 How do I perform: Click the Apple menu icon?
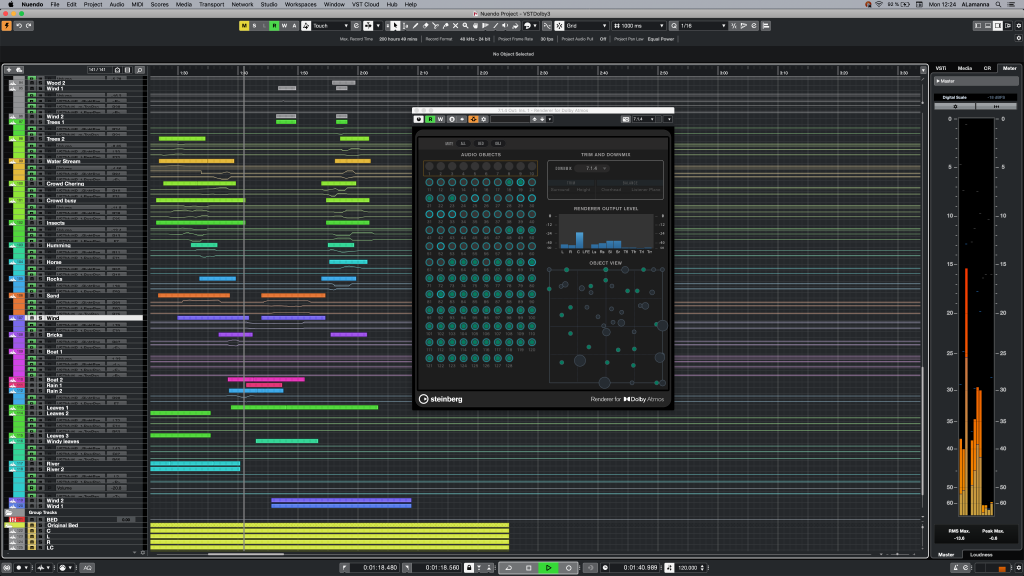[x=10, y=4]
